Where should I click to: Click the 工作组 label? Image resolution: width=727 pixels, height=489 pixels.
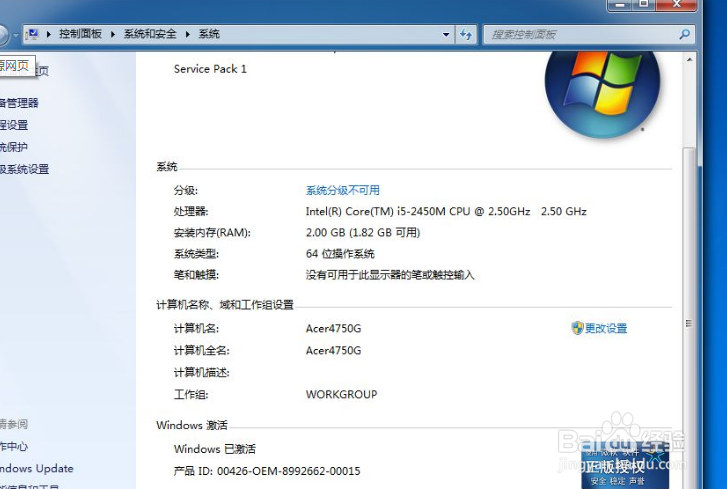pyautogui.click(x=191, y=394)
